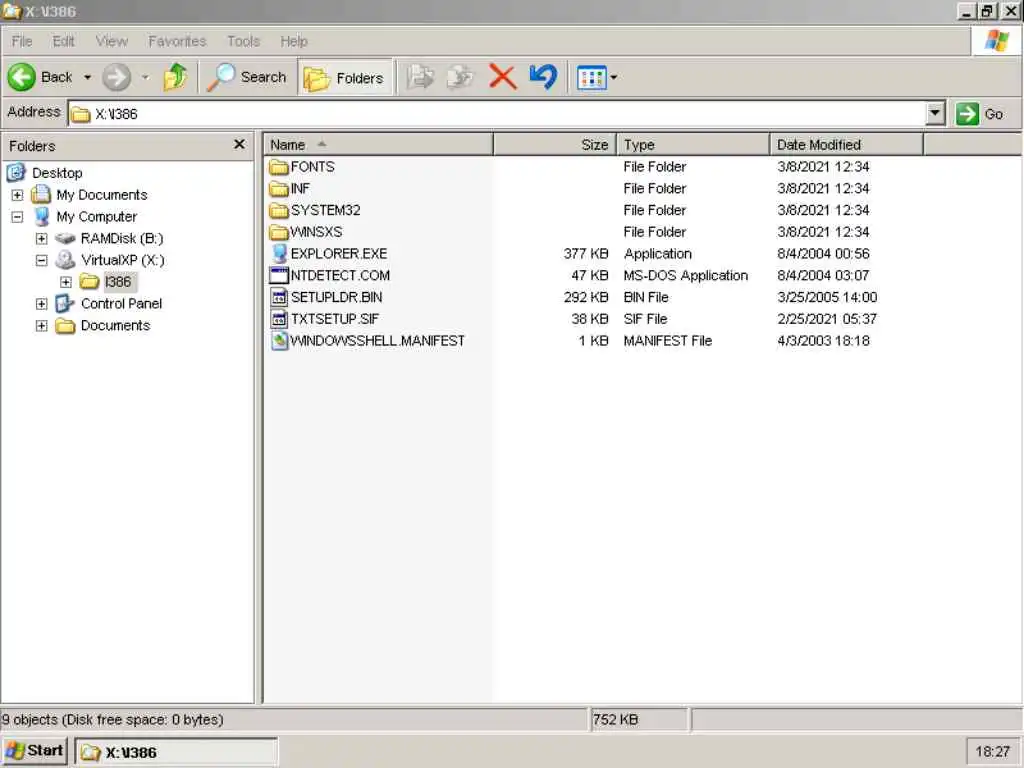
Task: Select the SYSTEM32 folder icon
Action: (279, 210)
